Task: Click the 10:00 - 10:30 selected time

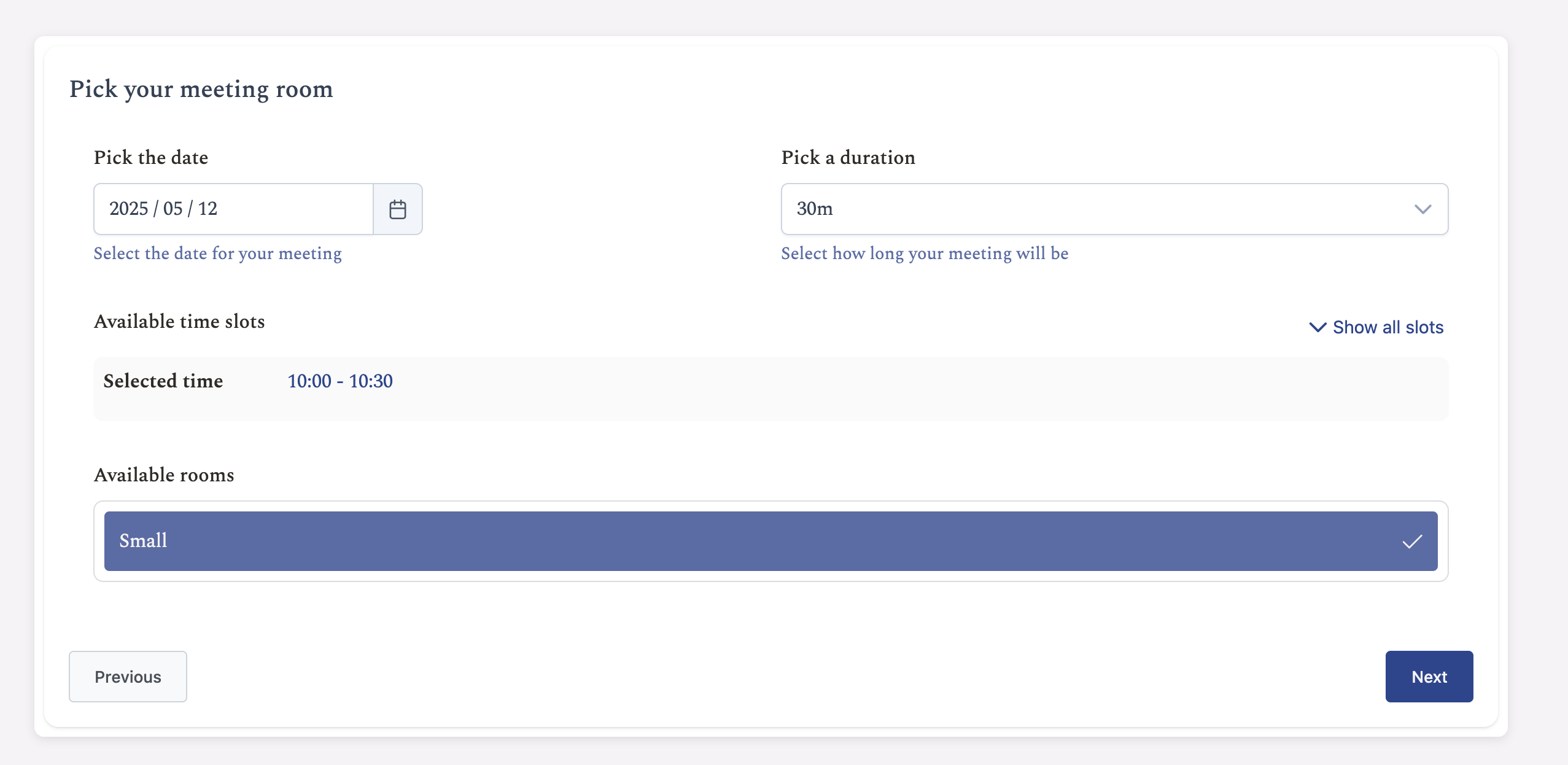Action: pos(340,381)
